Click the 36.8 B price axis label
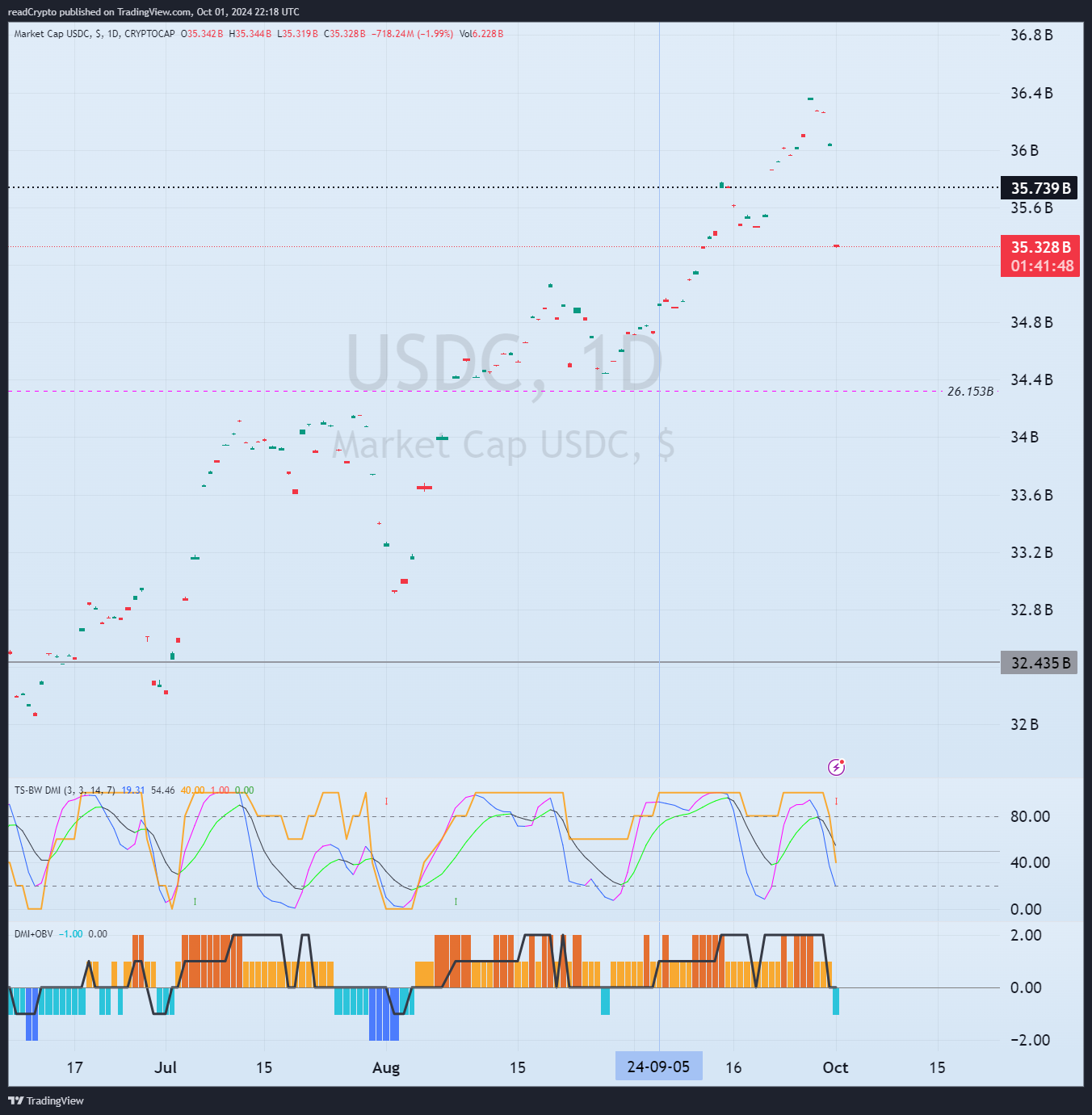Viewport: 1092px width, 1115px height. (1031, 36)
